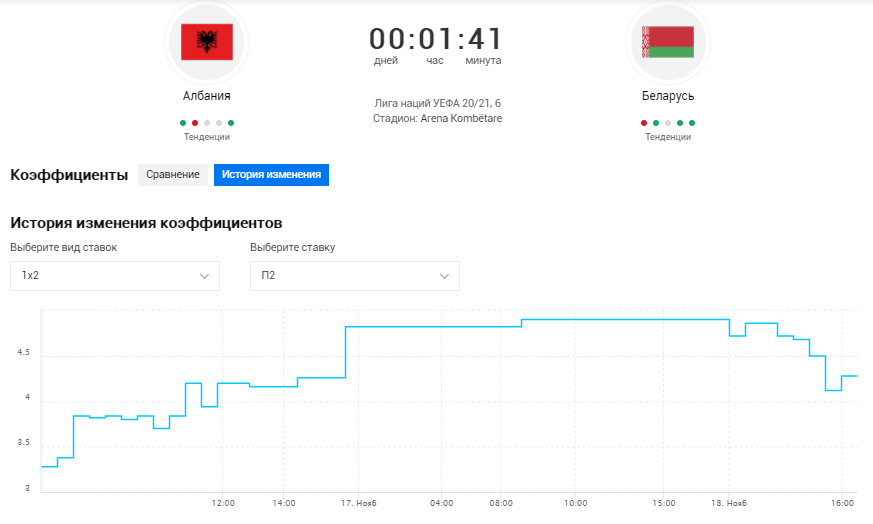Click the Тенденции label under Албания

[x=207, y=137]
